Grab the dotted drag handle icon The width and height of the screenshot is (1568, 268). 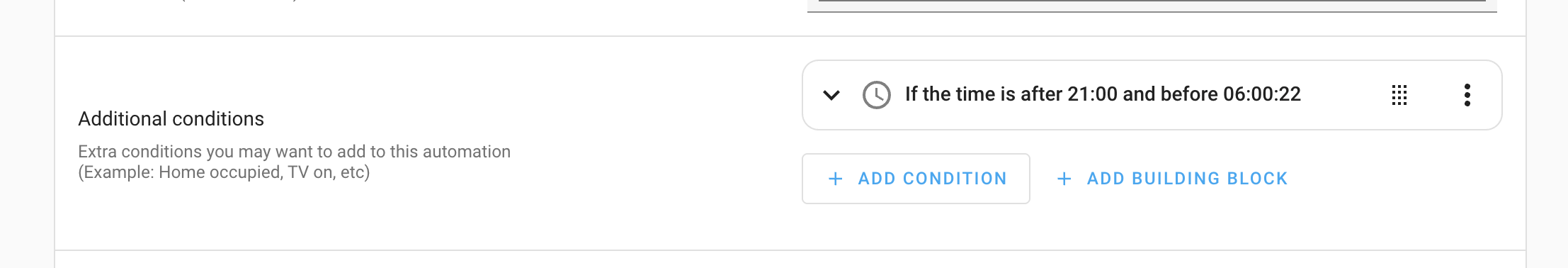click(1399, 95)
